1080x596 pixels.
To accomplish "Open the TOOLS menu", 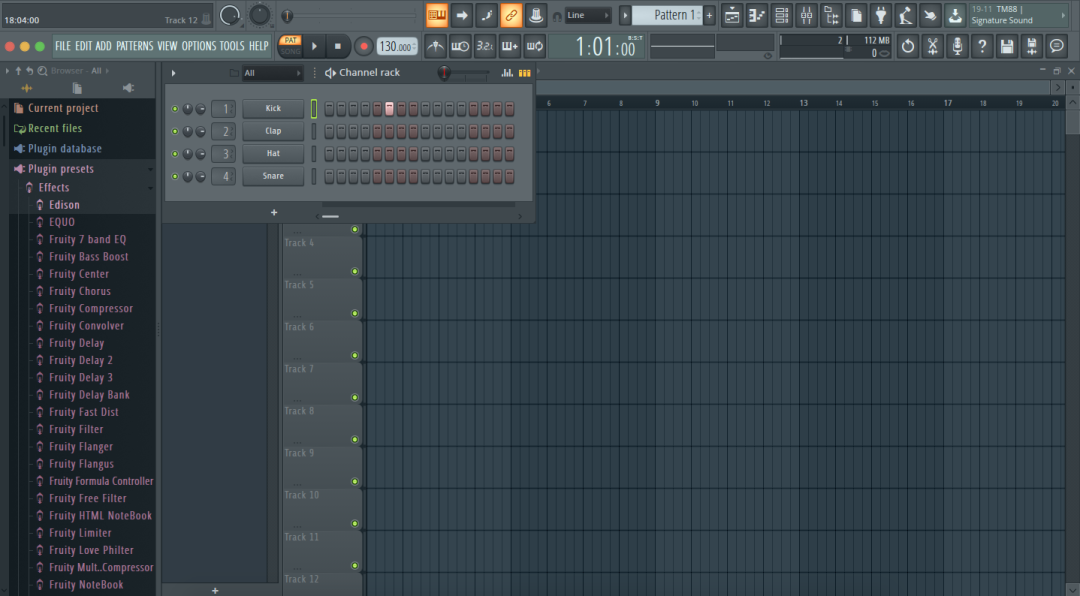I will point(232,46).
